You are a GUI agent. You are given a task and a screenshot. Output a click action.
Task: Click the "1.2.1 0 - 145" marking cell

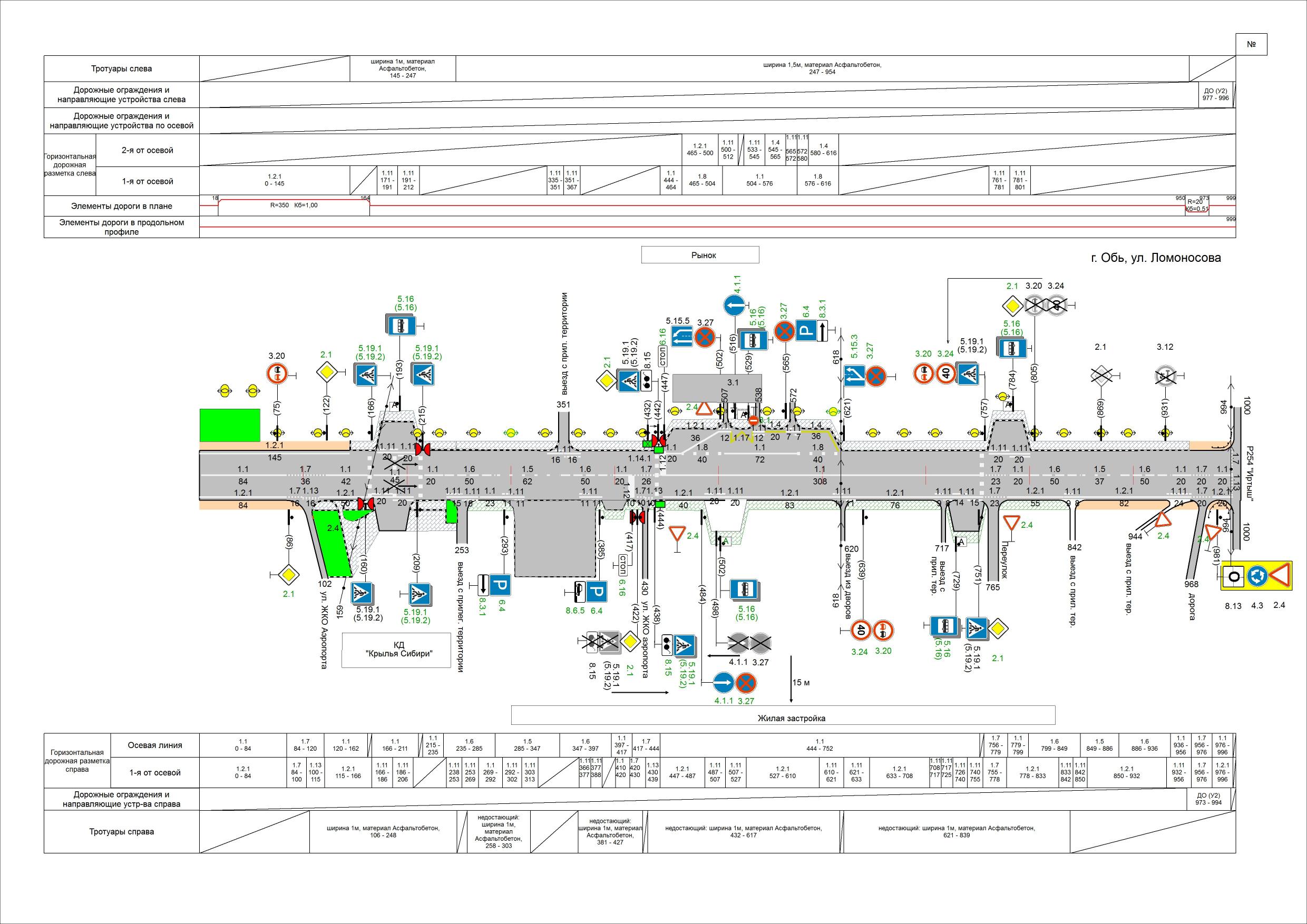click(x=275, y=181)
